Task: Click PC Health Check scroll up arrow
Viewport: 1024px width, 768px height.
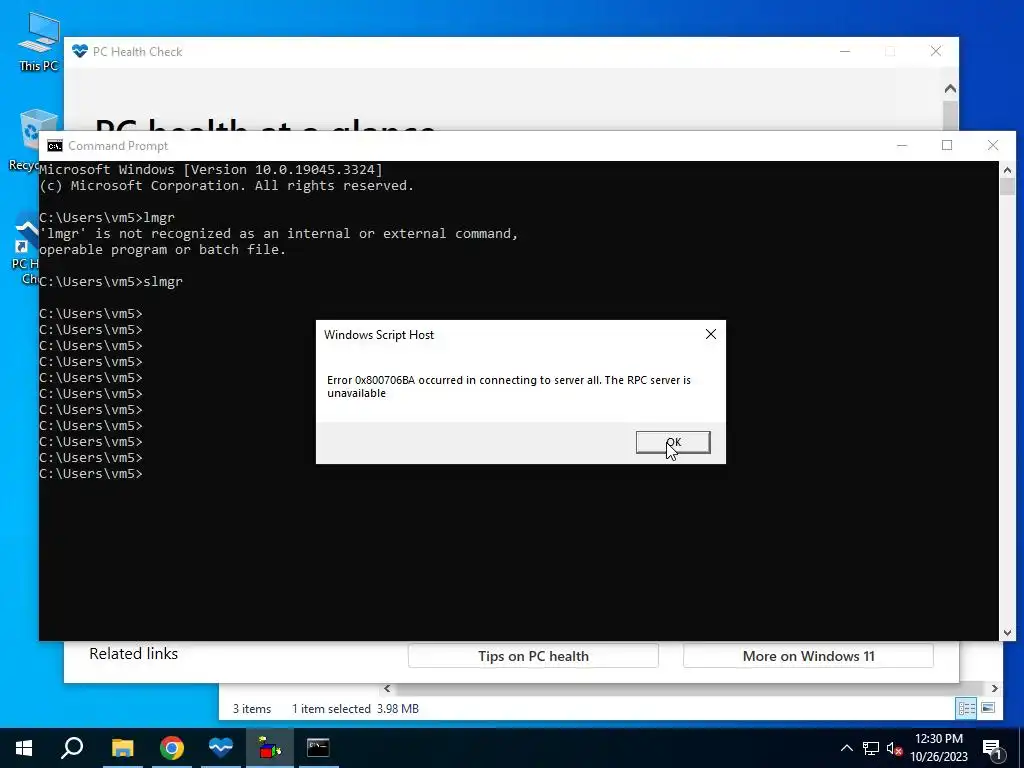Action: point(951,88)
